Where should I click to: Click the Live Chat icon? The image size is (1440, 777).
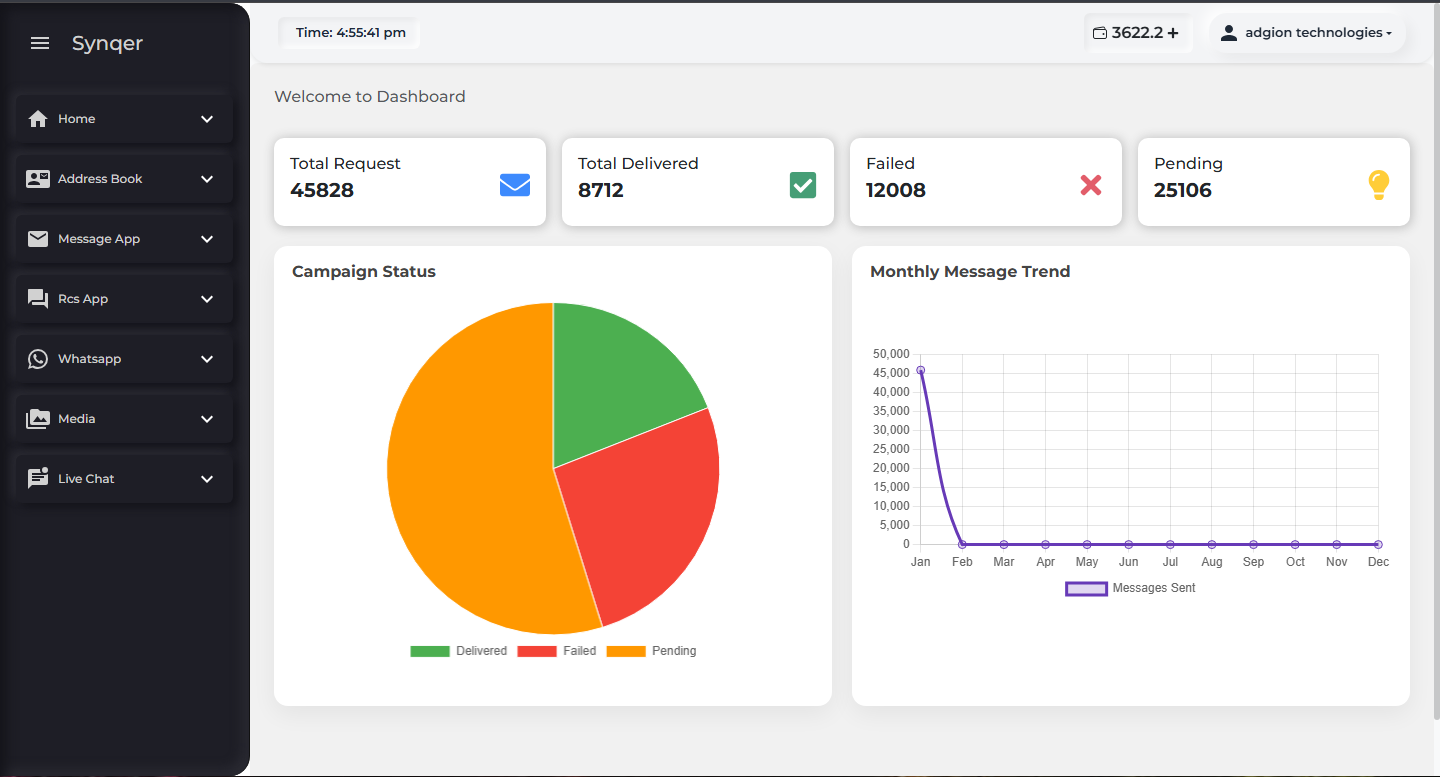38,479
